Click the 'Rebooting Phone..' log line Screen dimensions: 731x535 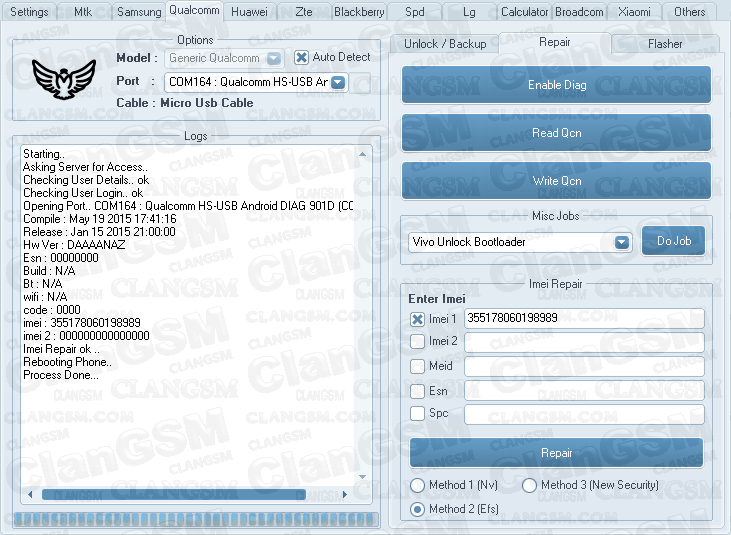[x=67, y=362]
